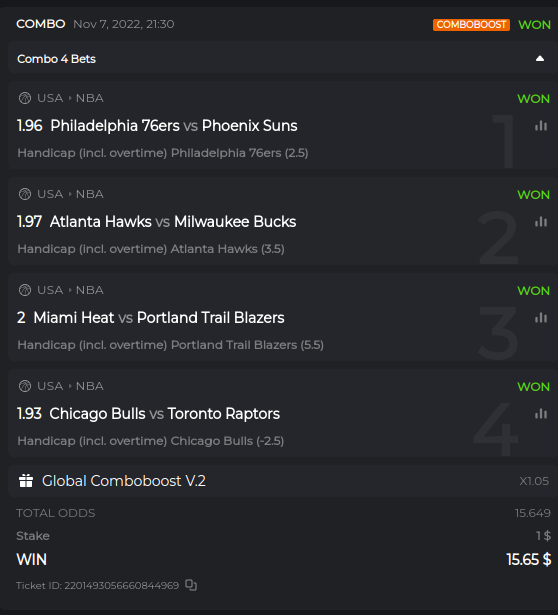Screen dimensions: 558x615
Task: Open Atlanta Hawks vs Milwaukee Bucks match
Action: [x=173, y=222]
